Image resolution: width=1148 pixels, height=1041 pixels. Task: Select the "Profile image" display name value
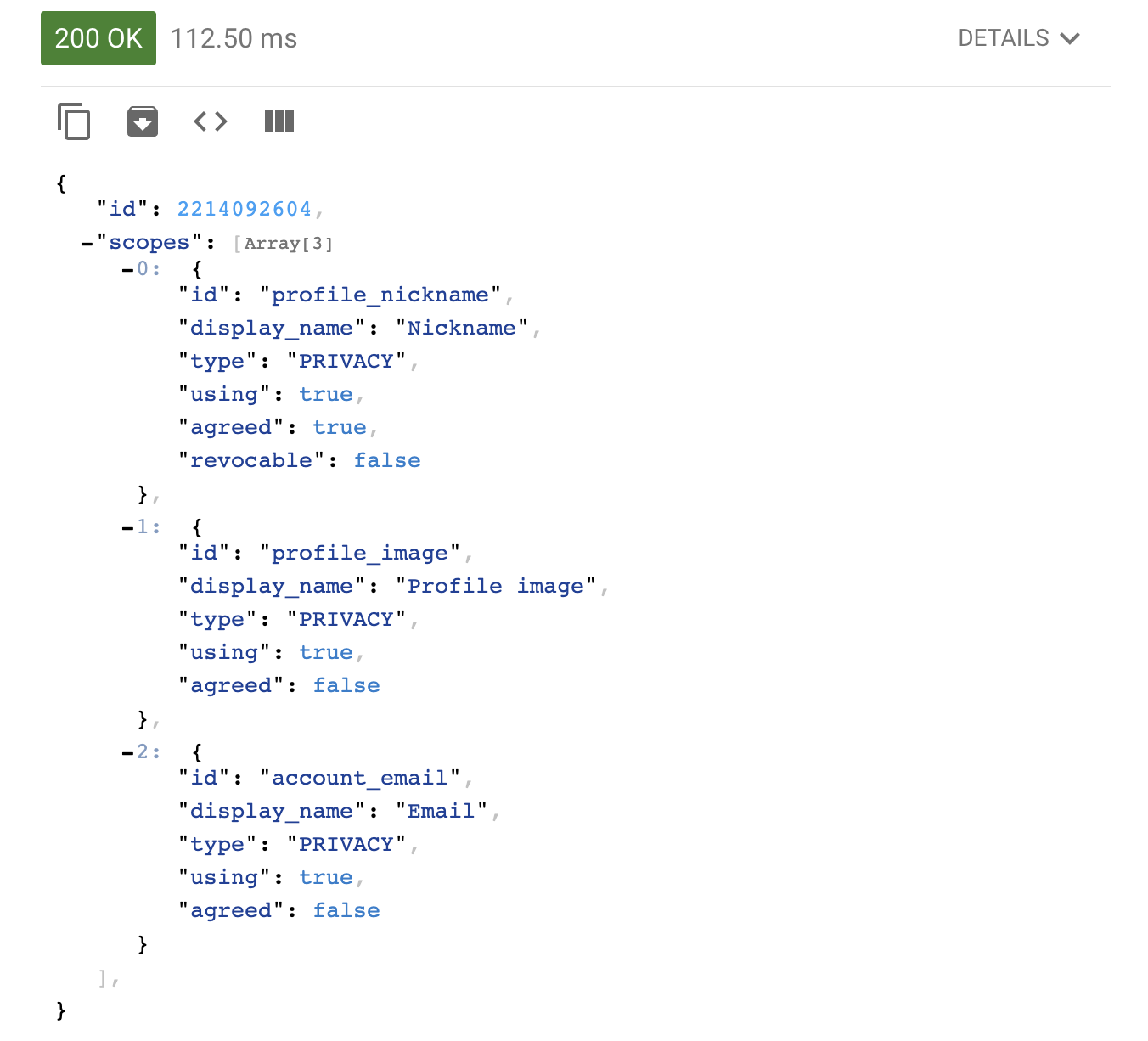coord(496,586)
